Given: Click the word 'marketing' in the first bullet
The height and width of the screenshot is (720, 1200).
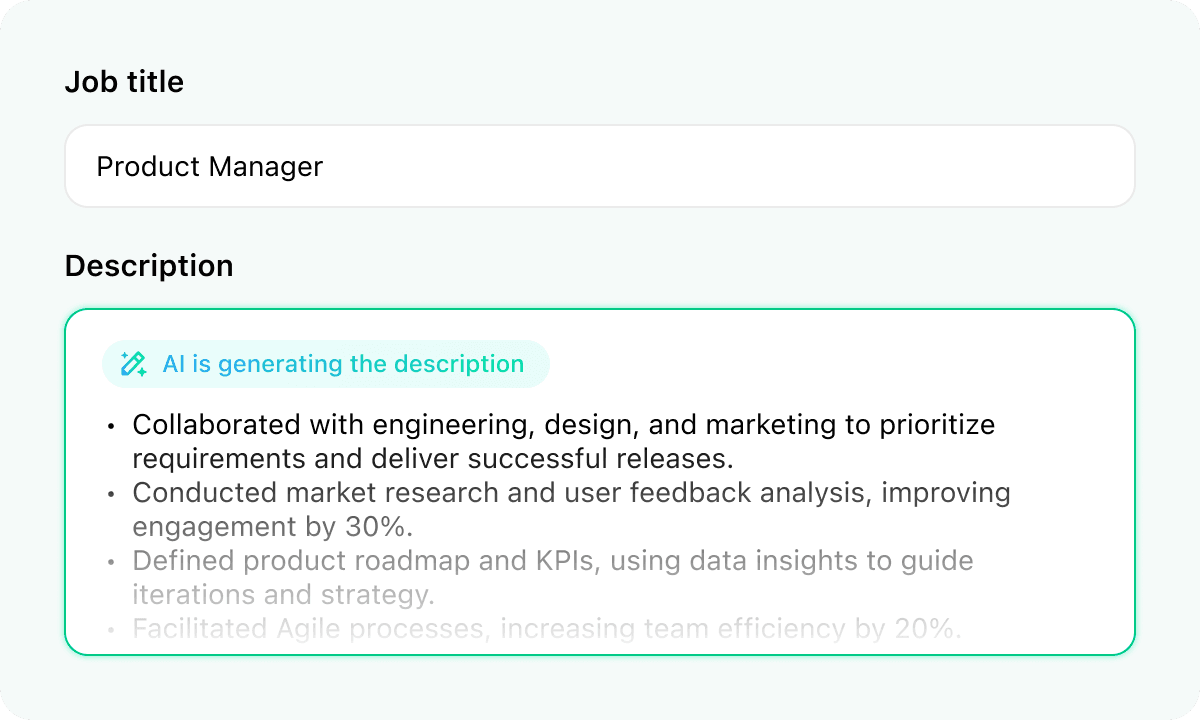Looking at the screenshot, I should tap(772, 425).
